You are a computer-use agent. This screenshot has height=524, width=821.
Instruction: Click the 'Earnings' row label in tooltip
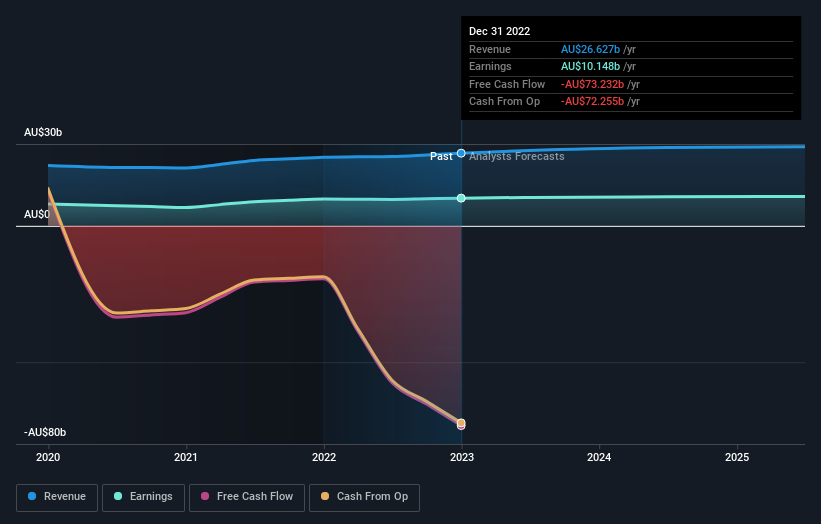point(490,66)
